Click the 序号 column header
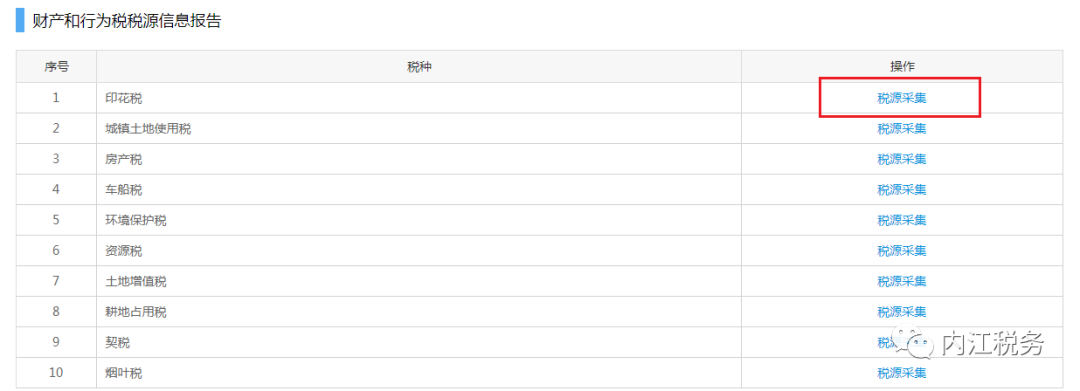This screenshot has width=1080, height=391. [x=56, y=67]
